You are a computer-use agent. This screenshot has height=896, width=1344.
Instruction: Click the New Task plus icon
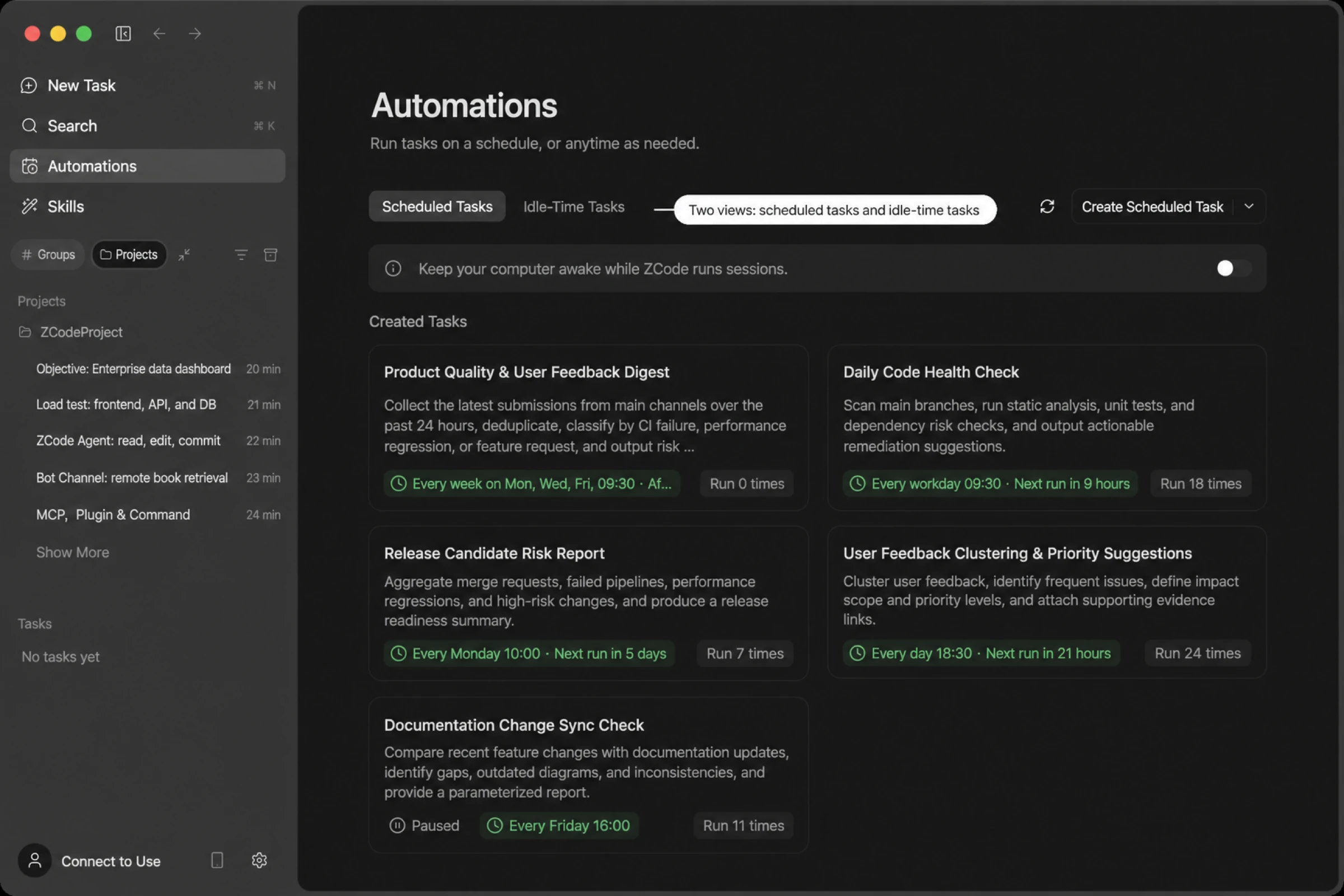coord(29,86)
